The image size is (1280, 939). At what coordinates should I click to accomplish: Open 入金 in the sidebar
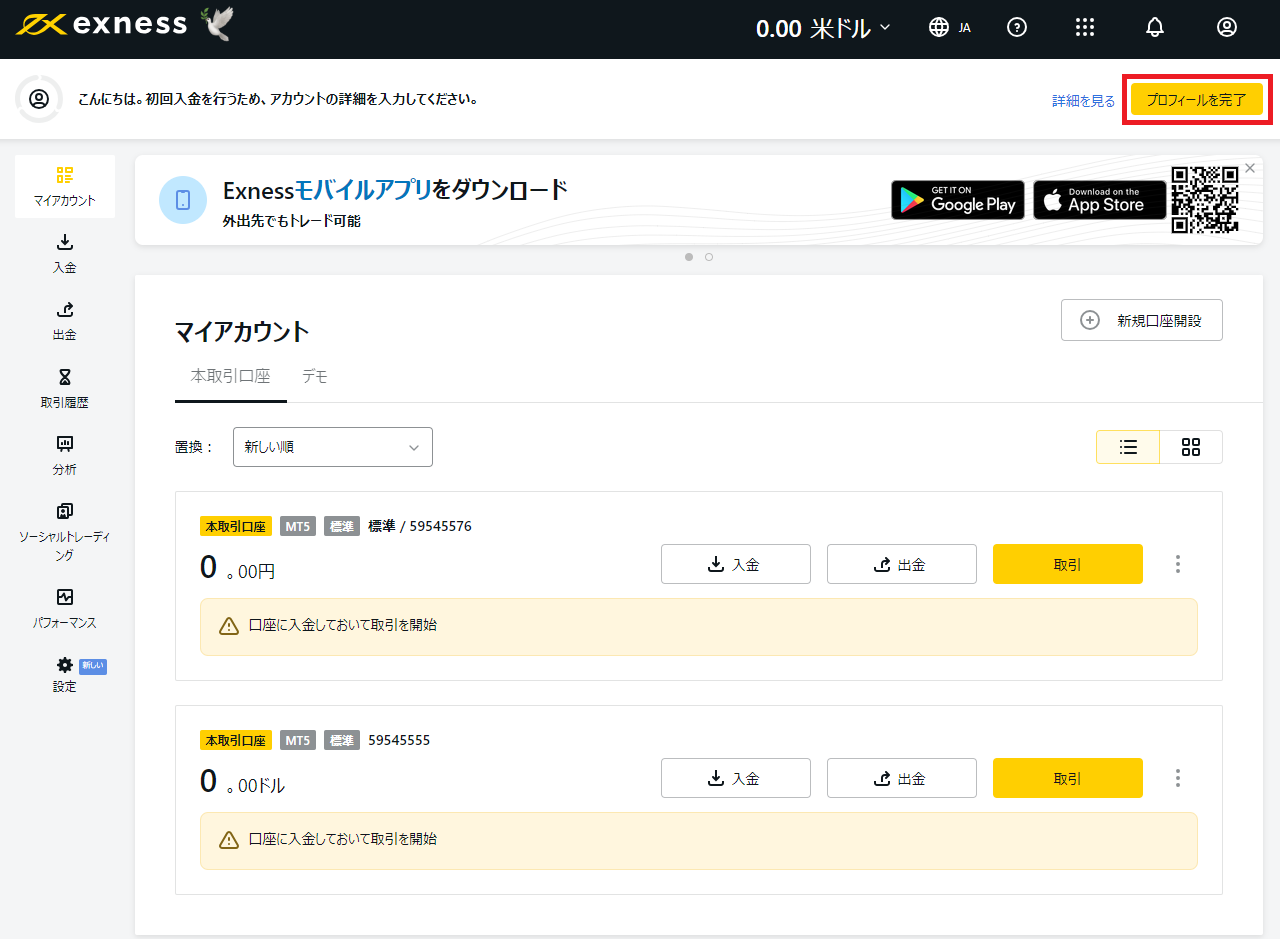click(x=65, y=254)
